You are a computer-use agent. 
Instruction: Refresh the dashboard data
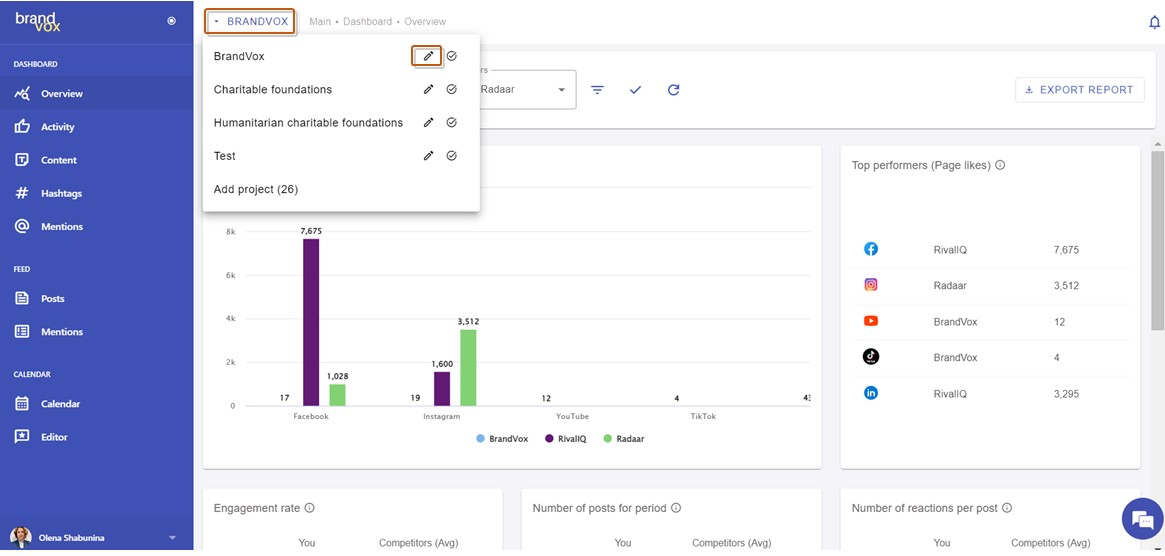(x=673, y=90)
